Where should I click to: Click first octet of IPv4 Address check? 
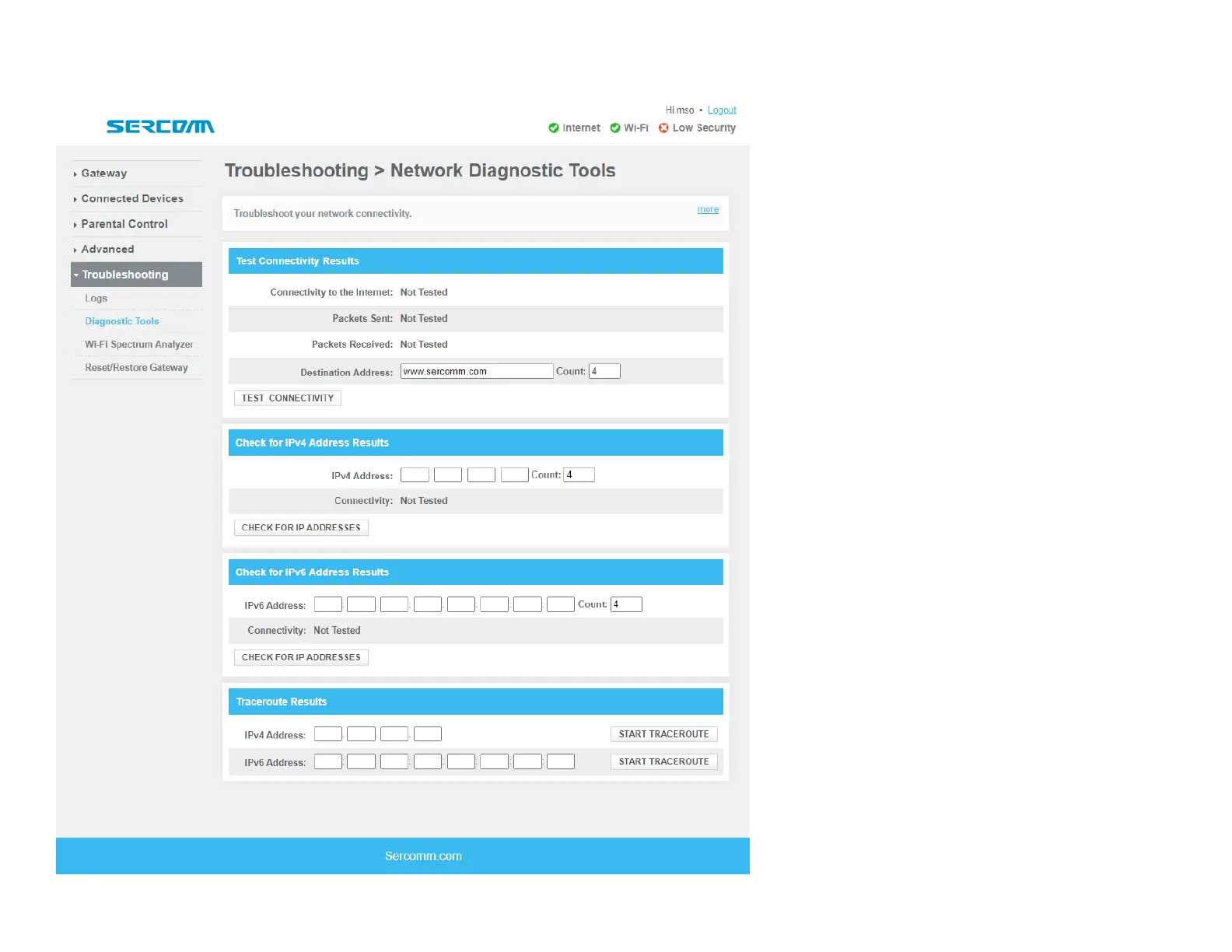415,475
